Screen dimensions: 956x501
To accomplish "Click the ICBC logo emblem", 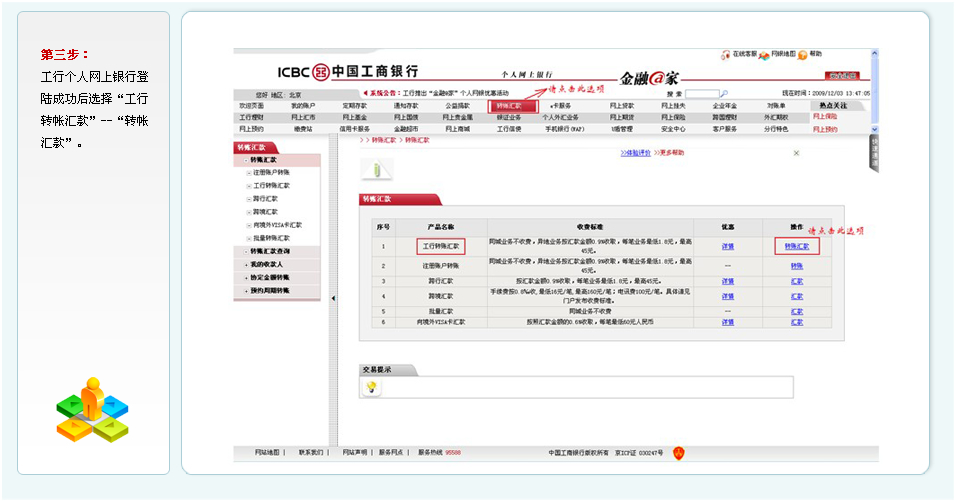I will pos(321,72).
